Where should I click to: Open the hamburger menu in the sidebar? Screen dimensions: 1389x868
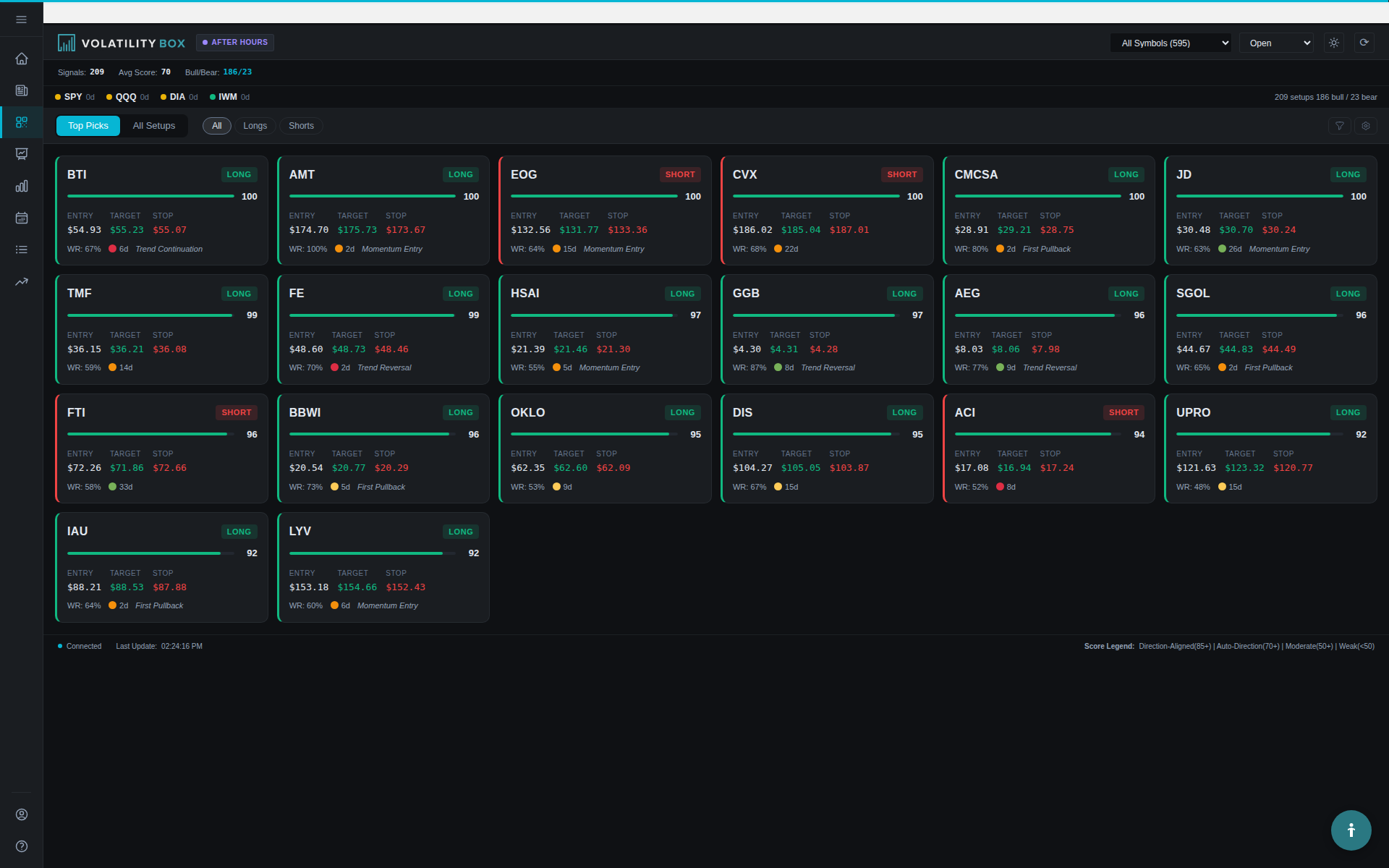pos(22,20)
